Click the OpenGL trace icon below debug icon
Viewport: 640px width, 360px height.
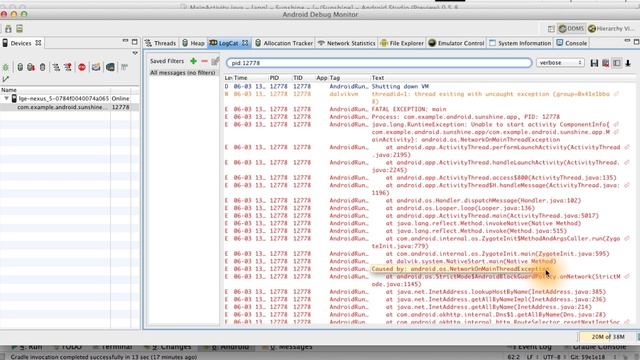pos(5,79)
